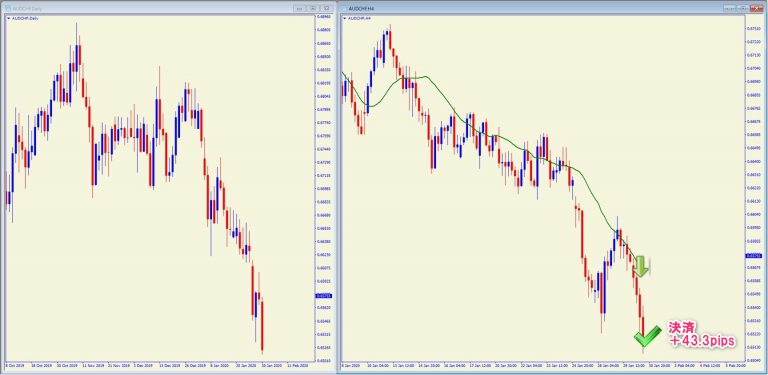Close the AUDCHF Daily chart window
The width and height of the screenshot is (768, 375).
(x=326, y=8)
